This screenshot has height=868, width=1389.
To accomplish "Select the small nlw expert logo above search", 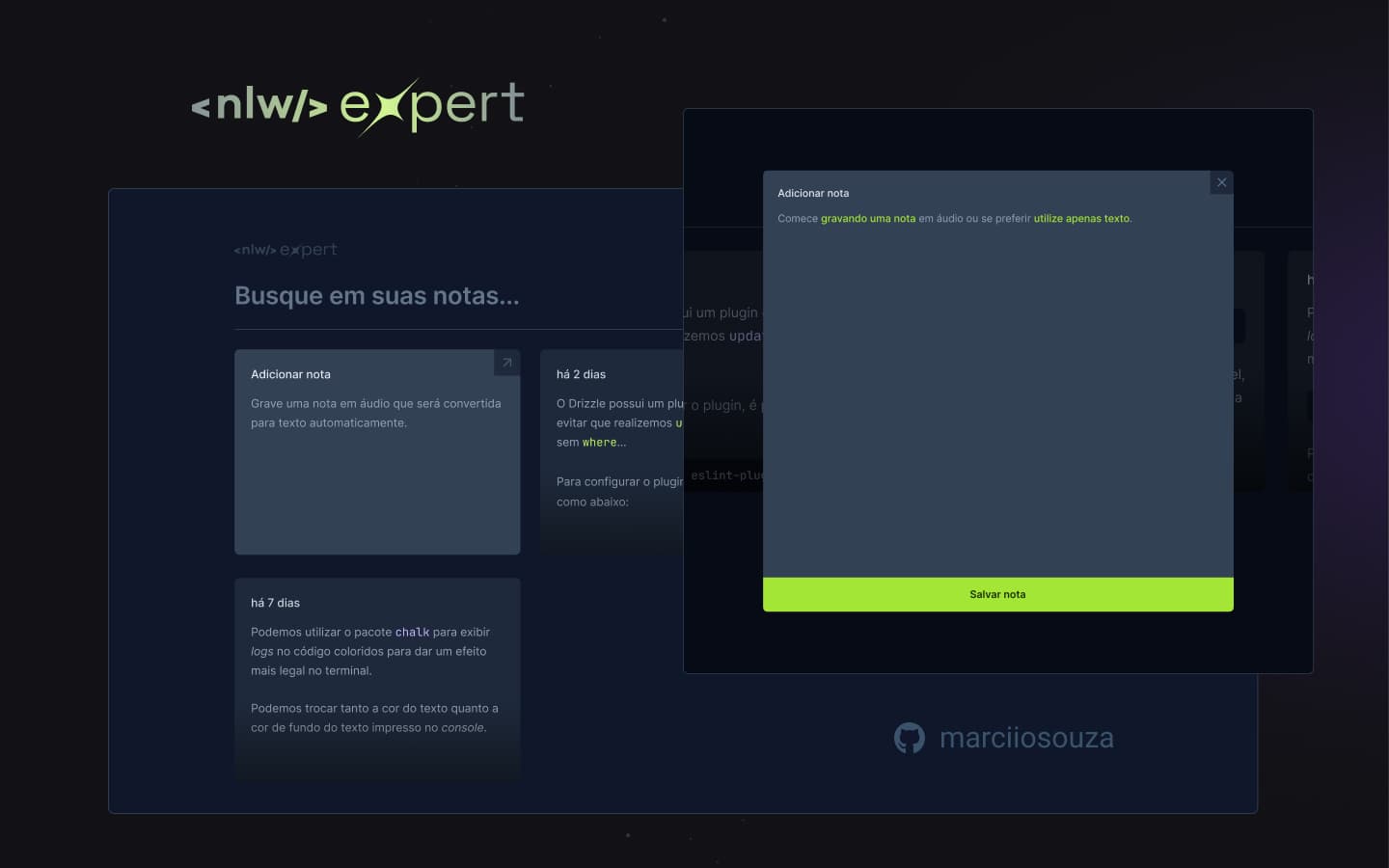I will click(285, 249).
